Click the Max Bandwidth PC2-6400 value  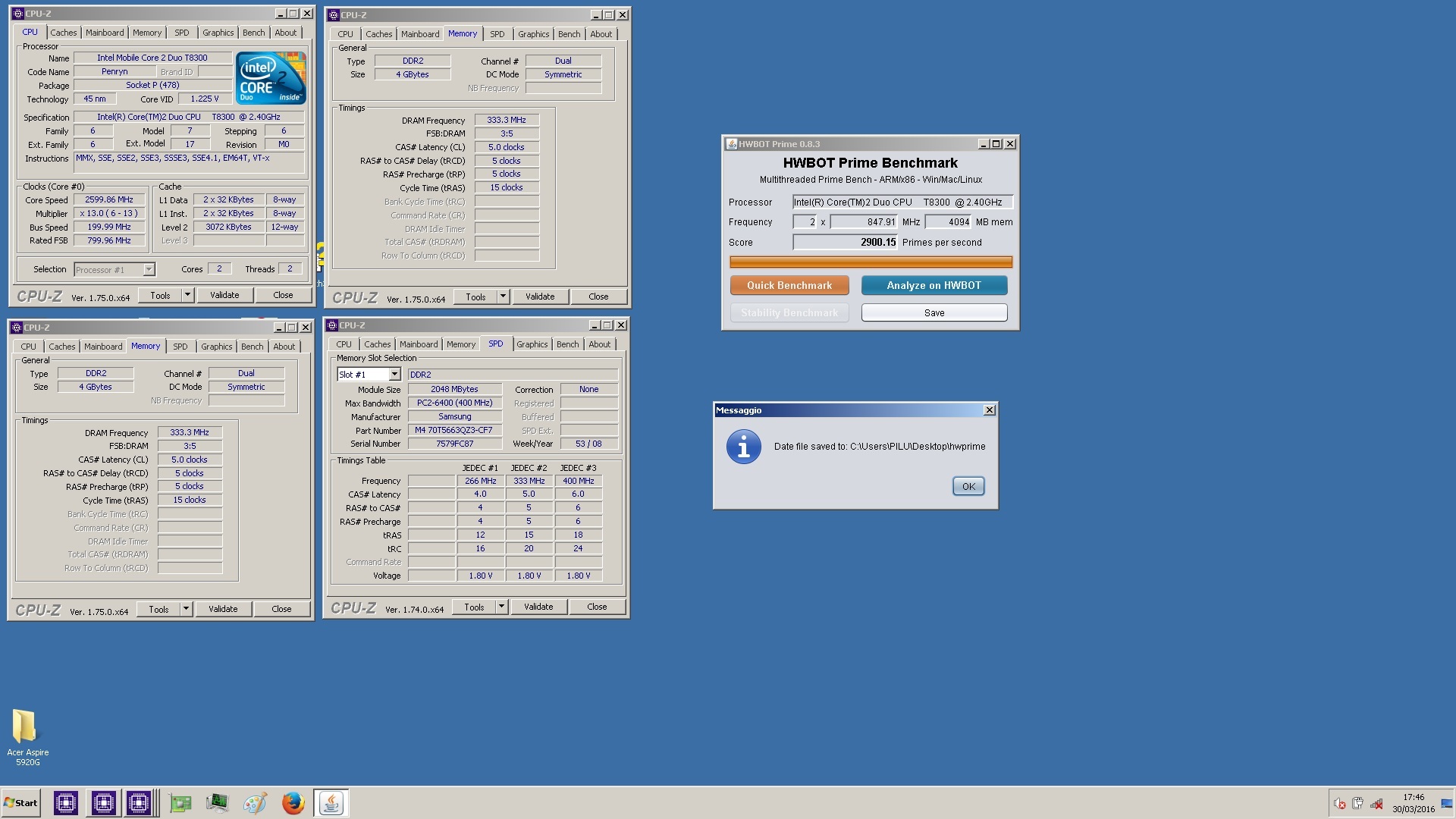coord(454,403)
